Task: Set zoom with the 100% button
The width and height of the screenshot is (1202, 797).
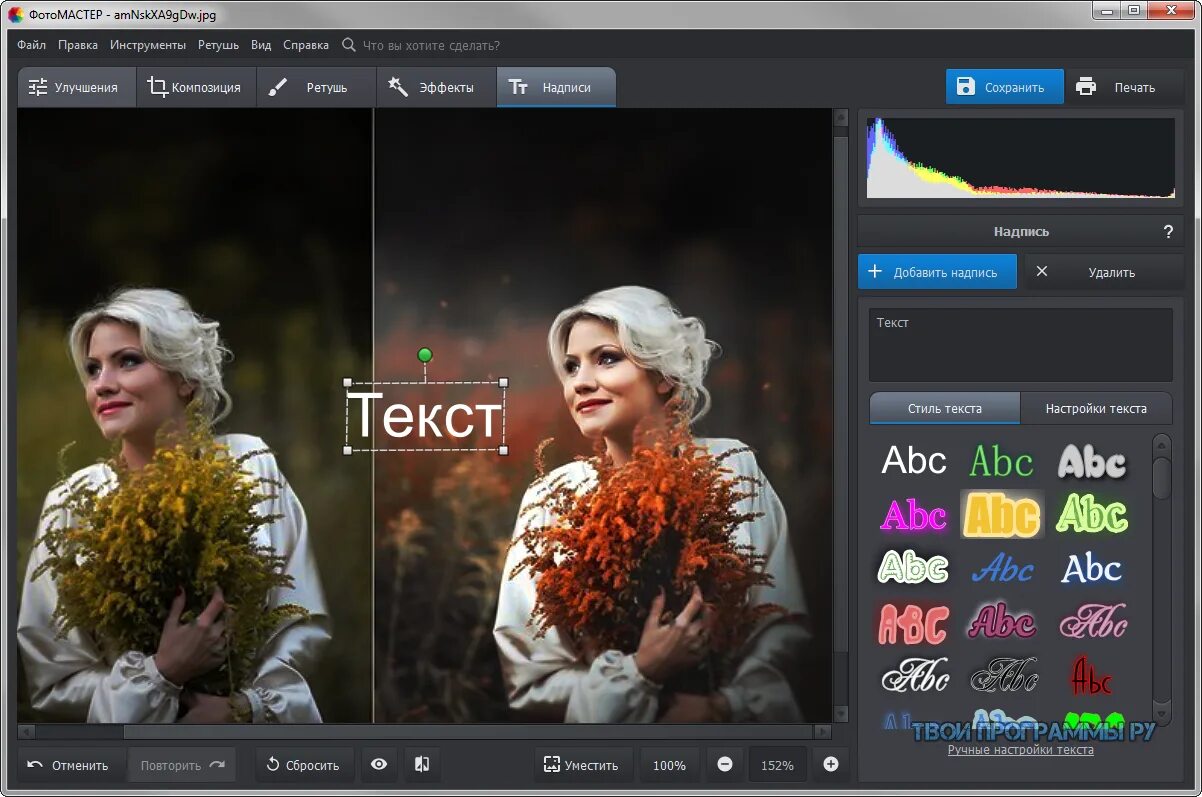Action: [669, 765]
